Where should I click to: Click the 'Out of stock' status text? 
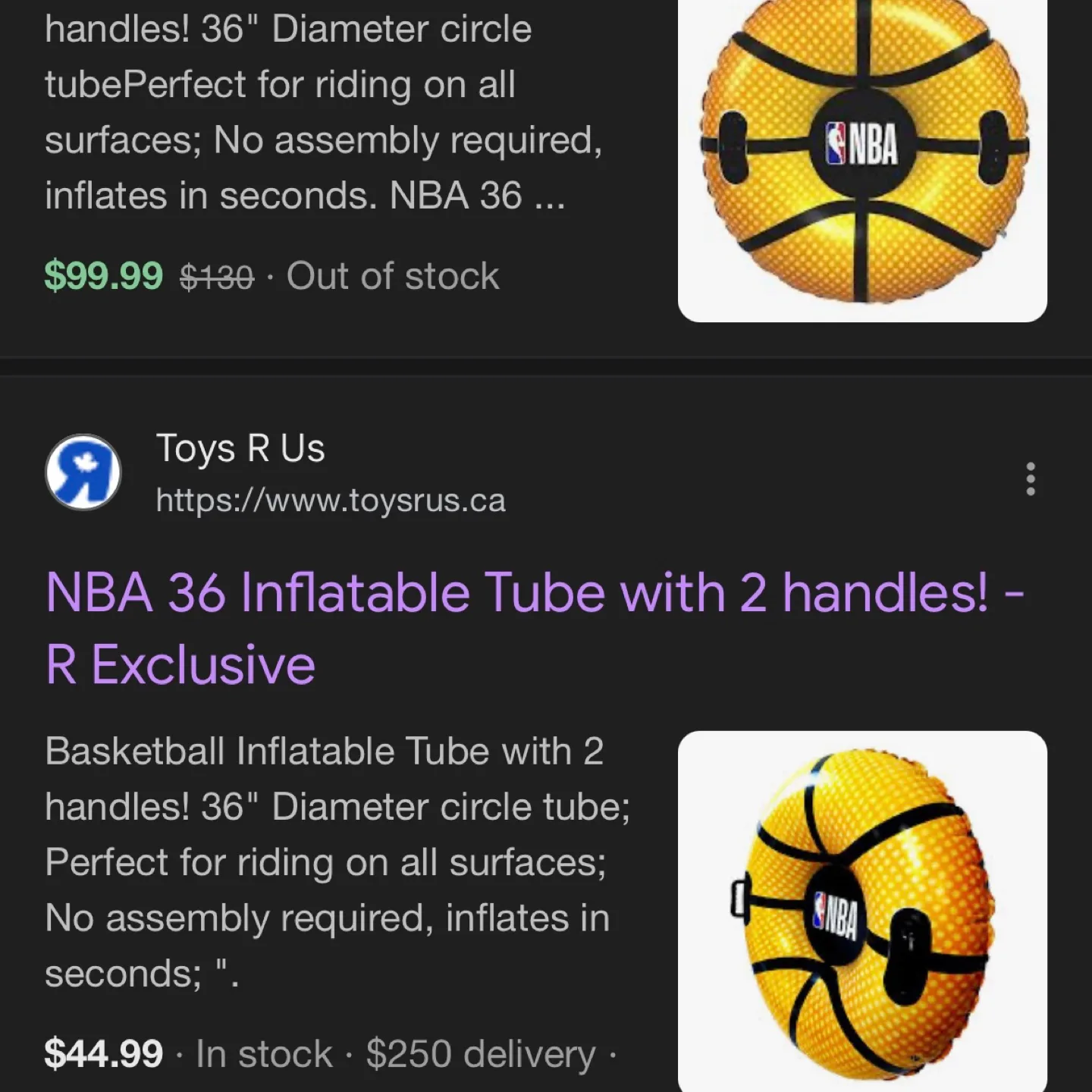(392, 275)
